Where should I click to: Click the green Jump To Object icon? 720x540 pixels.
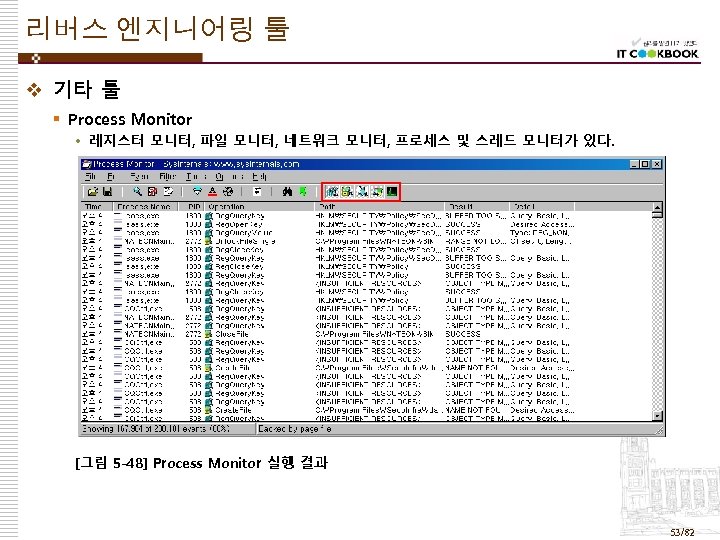click(x=303, y=191)
